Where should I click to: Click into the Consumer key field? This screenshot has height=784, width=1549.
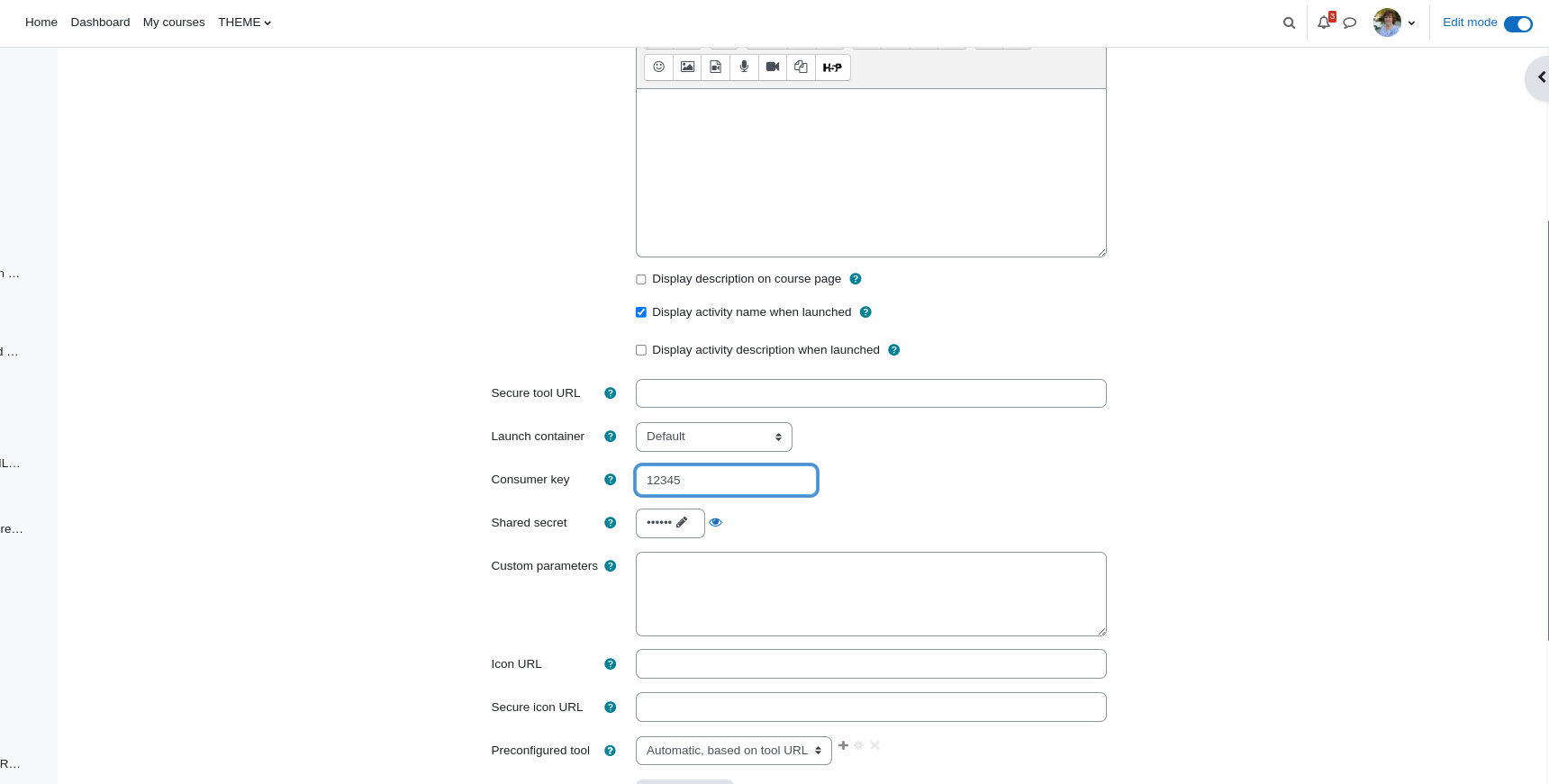pos(727,480)
